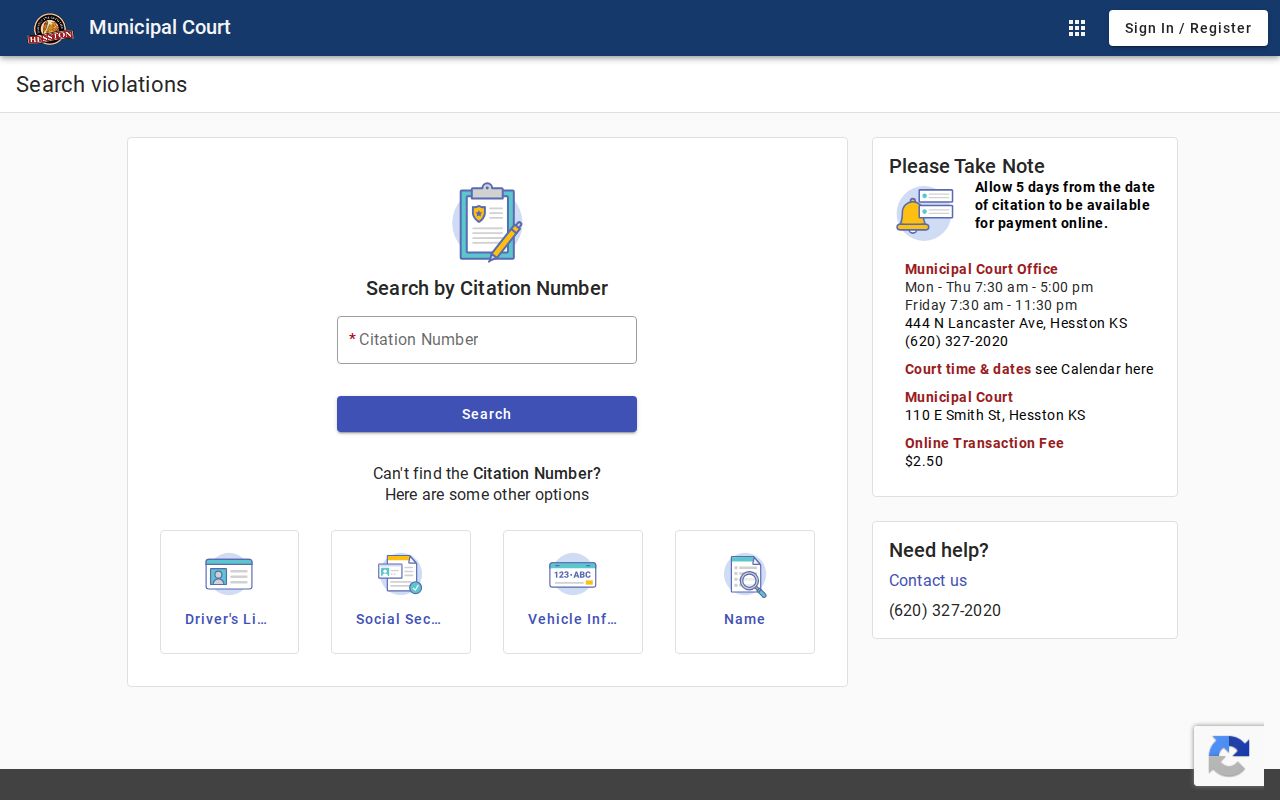Click the 'Search violations' page heading
Viewport: 1280px width, 800px height.
[x=101, y=84]
